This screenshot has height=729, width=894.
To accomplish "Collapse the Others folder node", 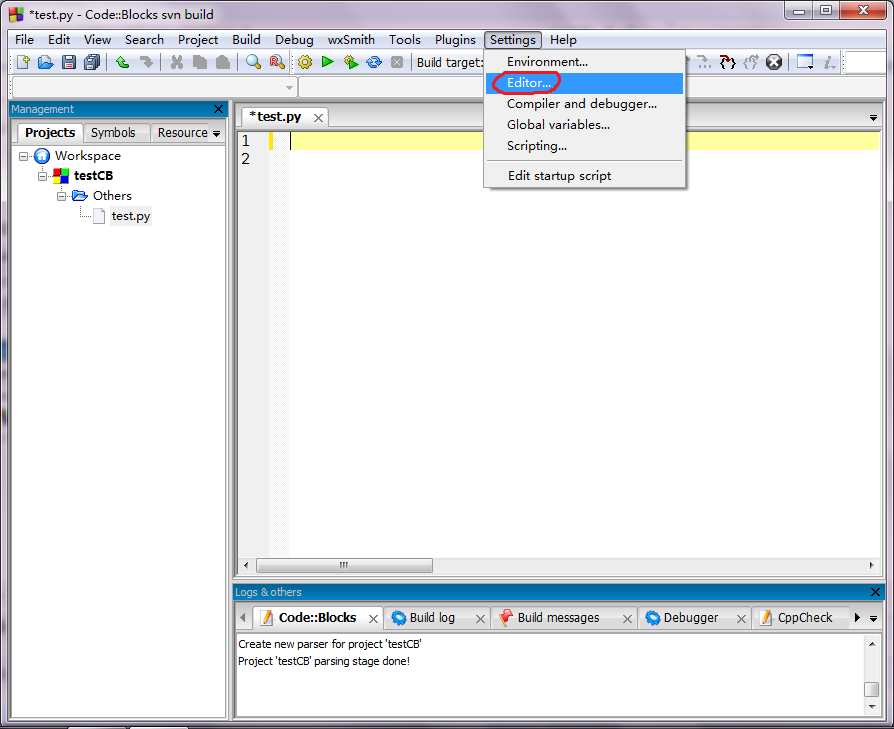I will coord(62,197).
